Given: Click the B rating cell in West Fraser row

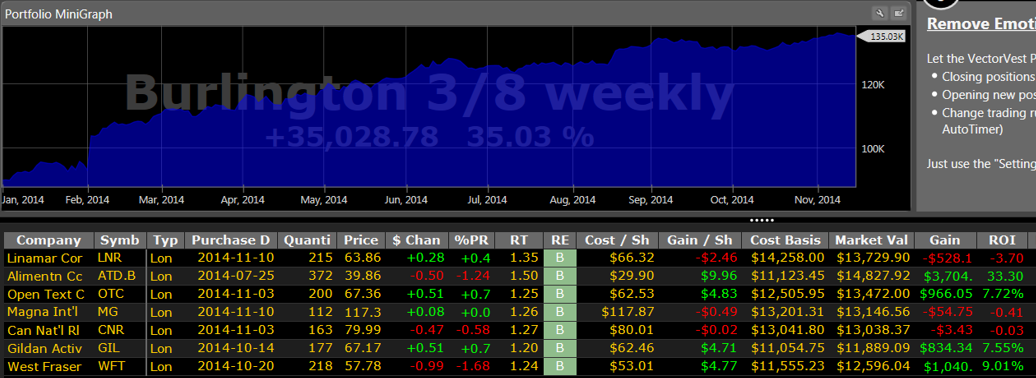Looking at the screenshot, I should [560, 366].
